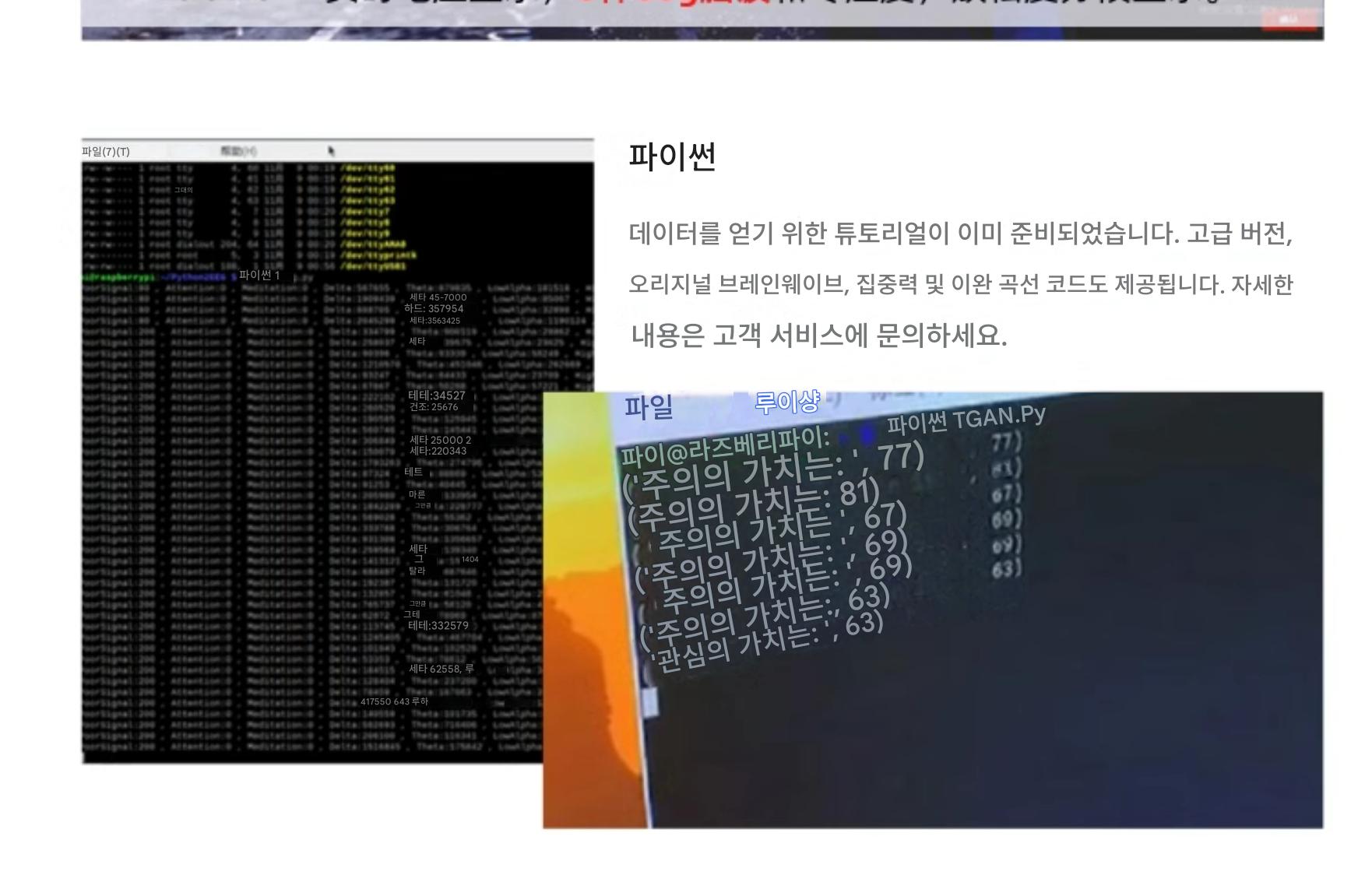This screenshot has height=882, width=1372.
Task: Click the attention value line ending in 81
Action: tap(753, 504)
